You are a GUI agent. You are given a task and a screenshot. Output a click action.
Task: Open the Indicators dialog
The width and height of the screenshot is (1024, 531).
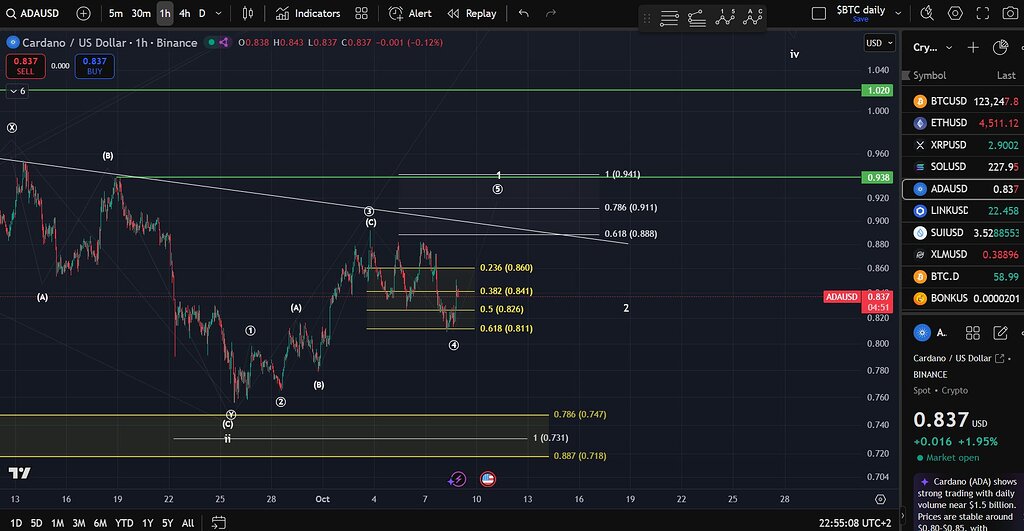(x=308, y=13)
